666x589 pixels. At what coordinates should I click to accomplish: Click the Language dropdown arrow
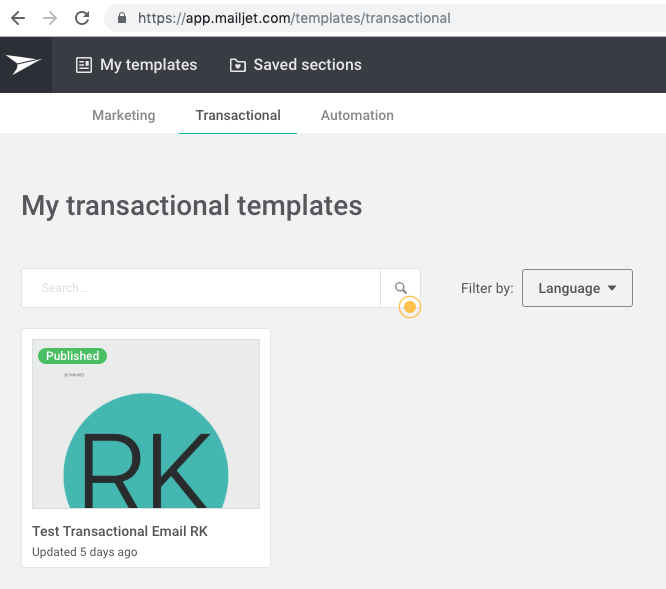612,288
